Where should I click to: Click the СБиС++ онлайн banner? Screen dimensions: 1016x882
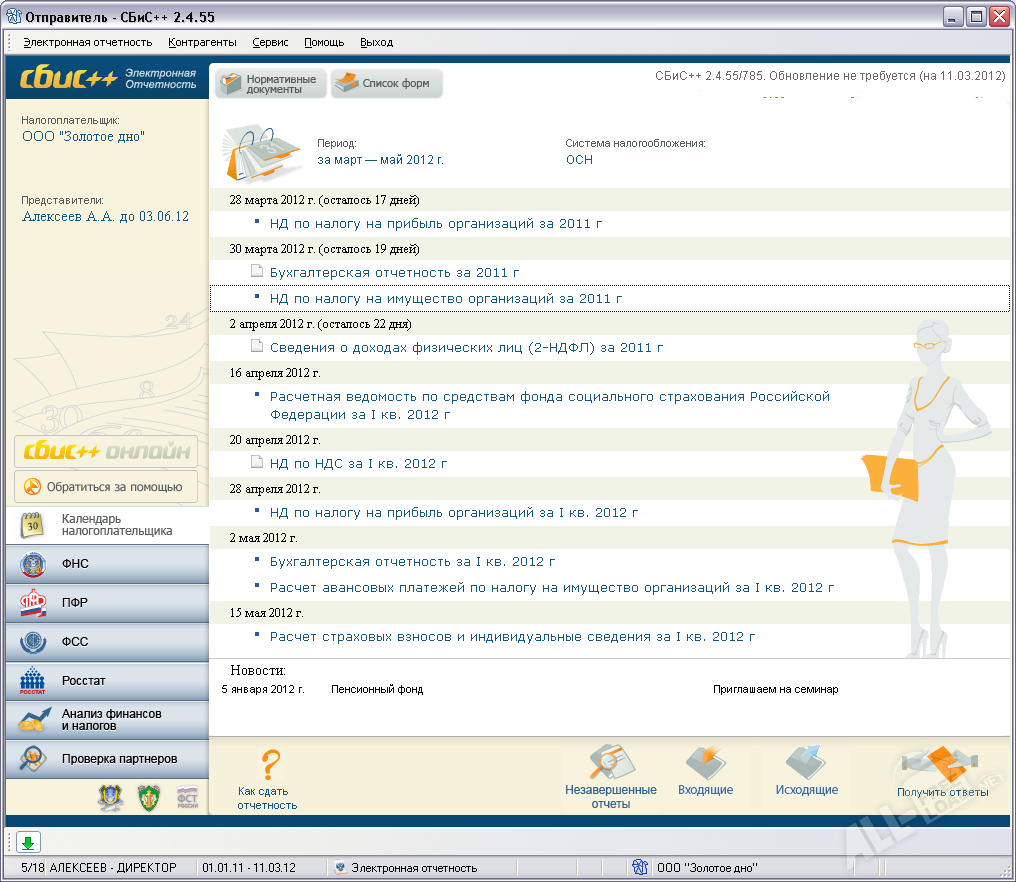point(106,452)
